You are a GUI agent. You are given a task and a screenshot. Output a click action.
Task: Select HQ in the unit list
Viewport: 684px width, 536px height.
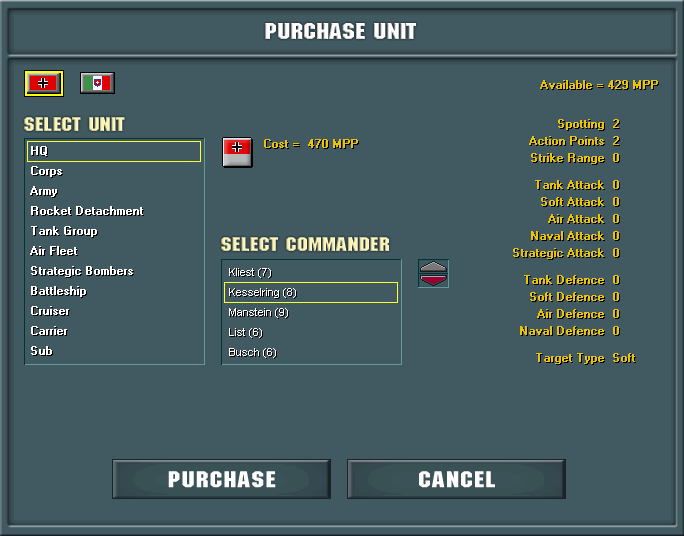point(114,151)
